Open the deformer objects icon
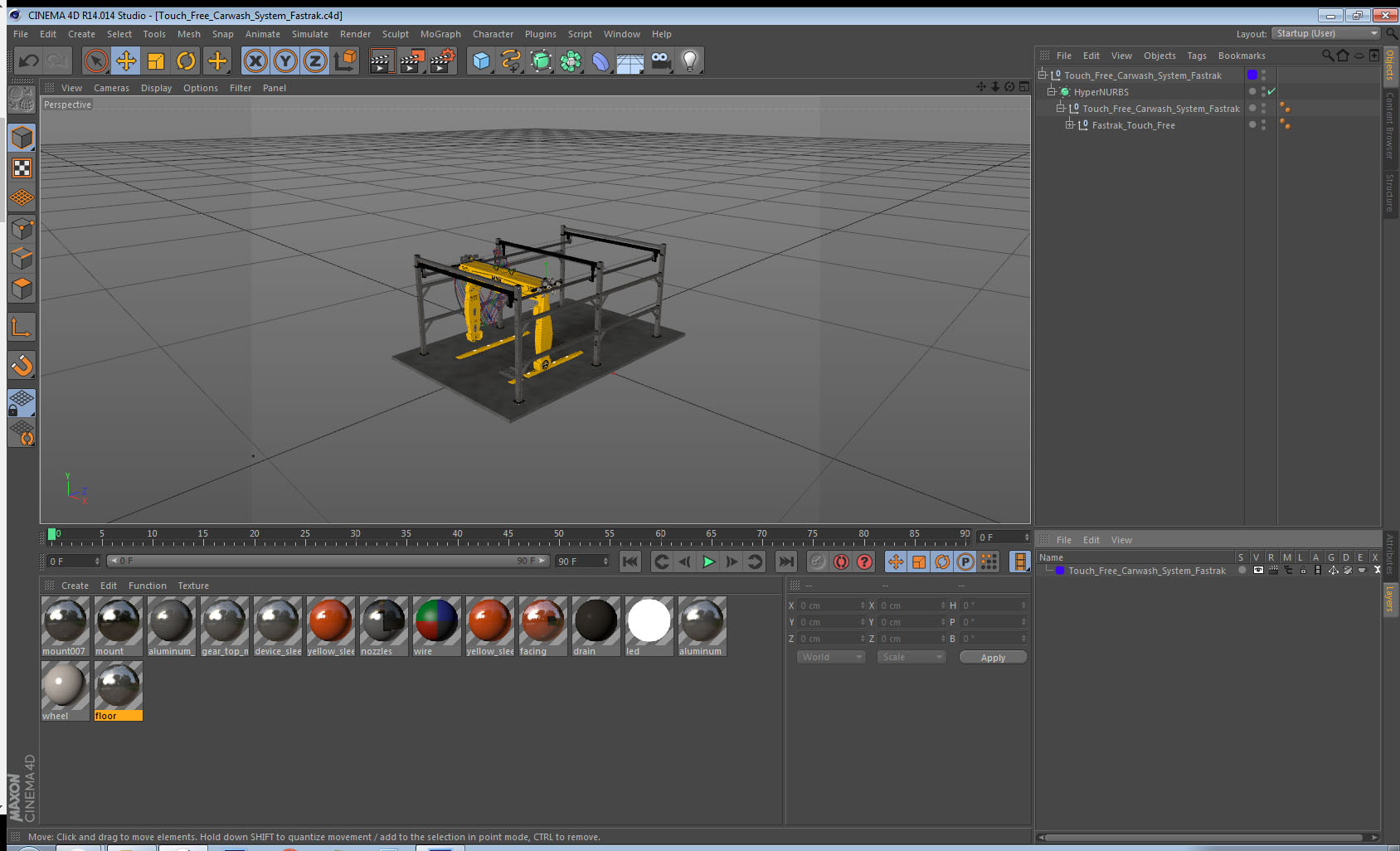The height and width of the screenshot is (851, 1400). [601, 61]
